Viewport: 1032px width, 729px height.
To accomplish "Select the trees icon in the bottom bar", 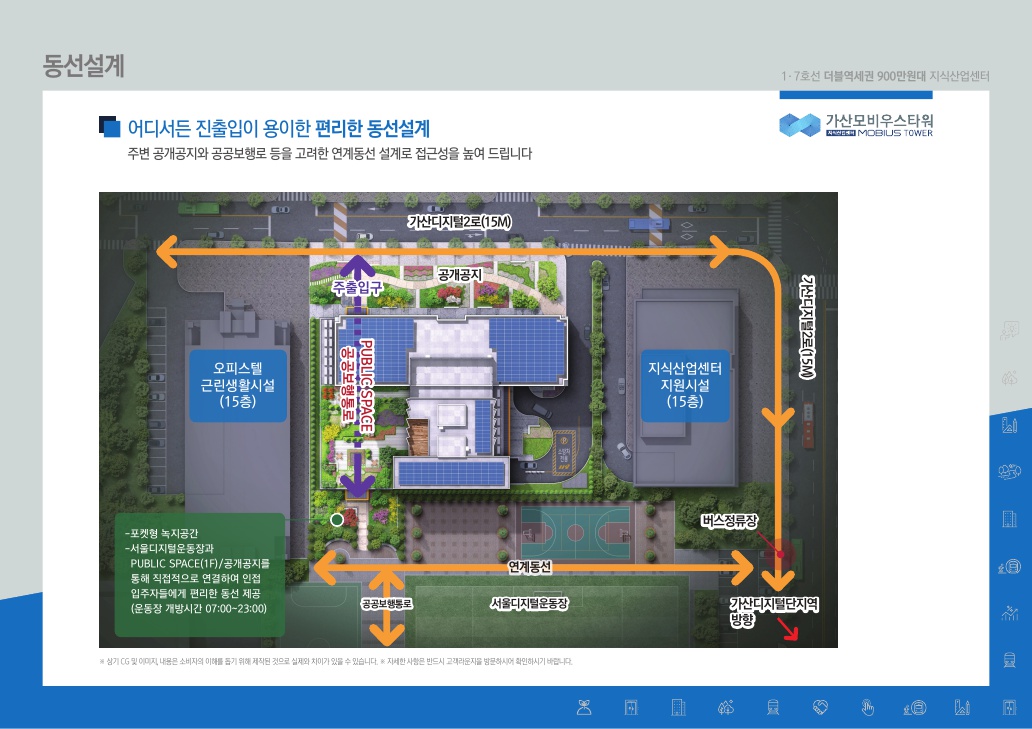I will click(x=726, y=708).
